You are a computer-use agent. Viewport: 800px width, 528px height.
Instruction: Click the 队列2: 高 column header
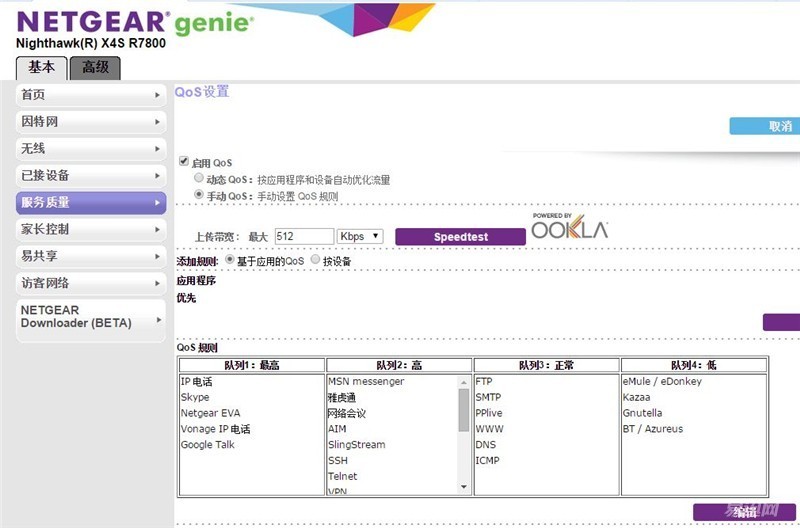pyautogui.click(x=399, y=365)
